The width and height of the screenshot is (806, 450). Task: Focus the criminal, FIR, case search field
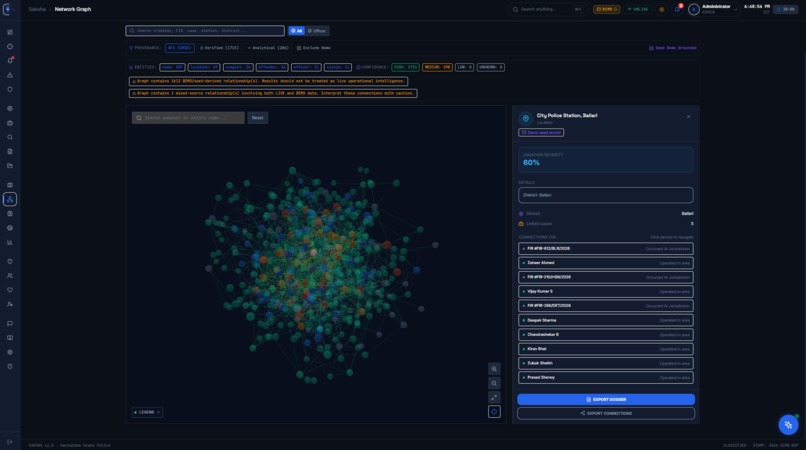coord(205,31)
